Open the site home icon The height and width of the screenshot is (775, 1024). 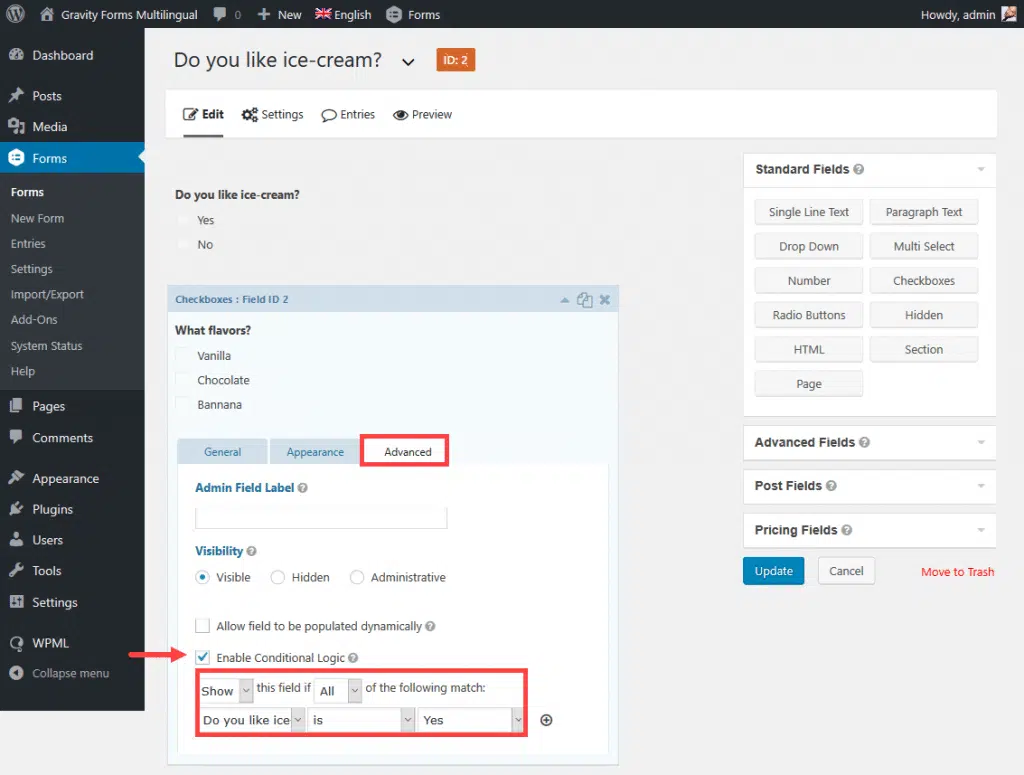point(47,14)
